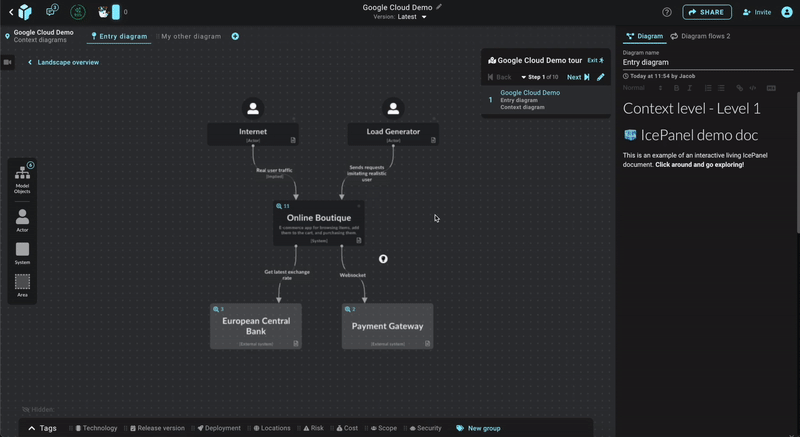The image size is (800, 437).
Task: Click document icon on Internet actor
Action: 293,140
